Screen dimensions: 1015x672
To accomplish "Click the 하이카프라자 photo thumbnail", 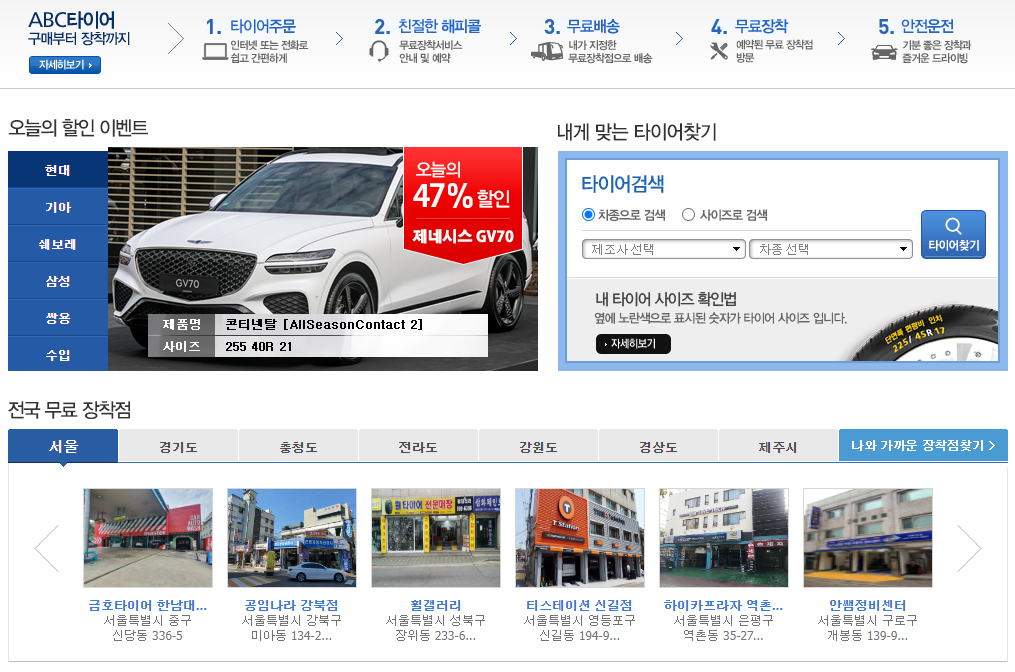I will 724,538.
